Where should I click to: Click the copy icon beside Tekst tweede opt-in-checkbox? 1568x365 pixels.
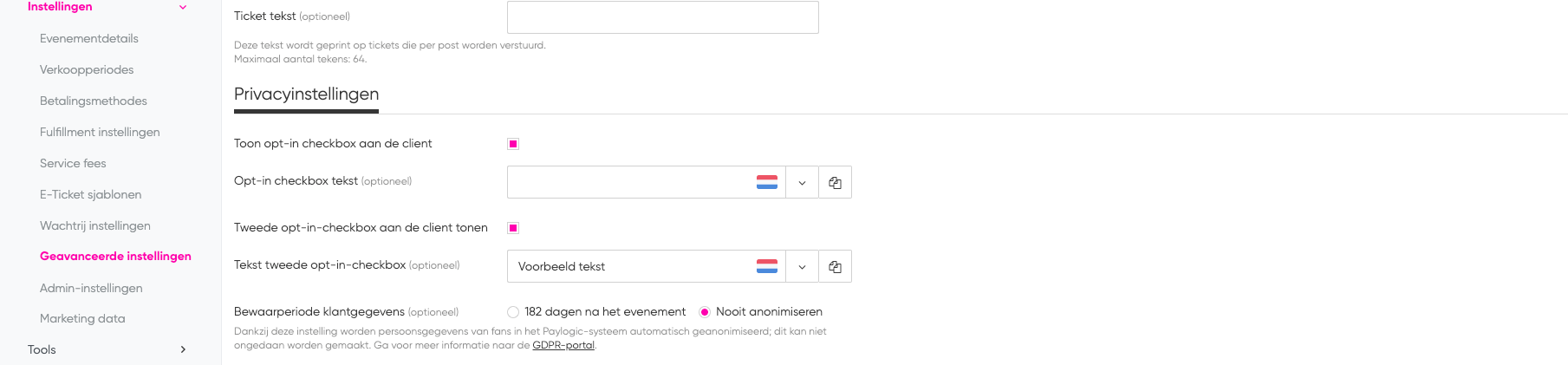coord(835,266)
